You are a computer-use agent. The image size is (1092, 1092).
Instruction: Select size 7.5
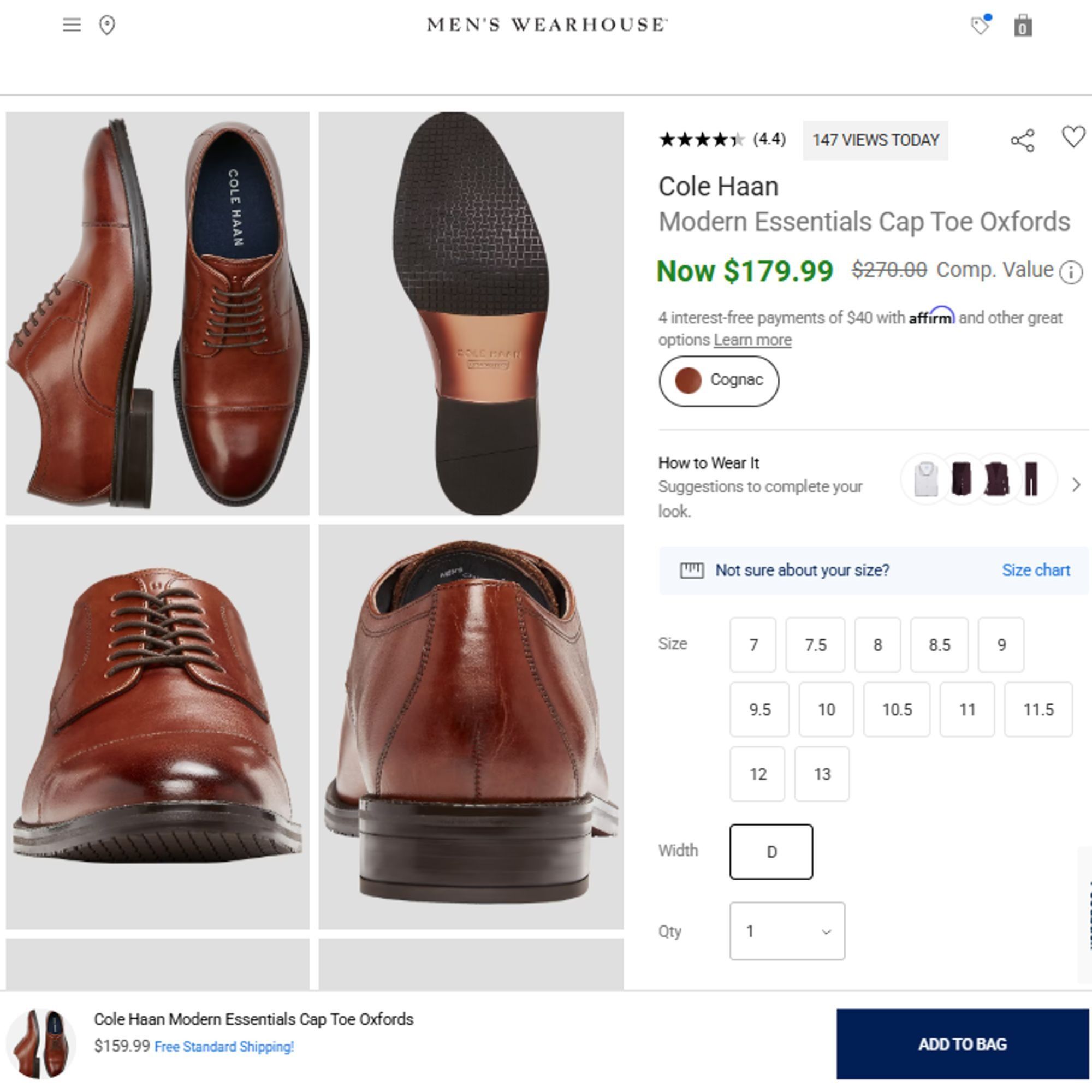click(x=815, y=645)
